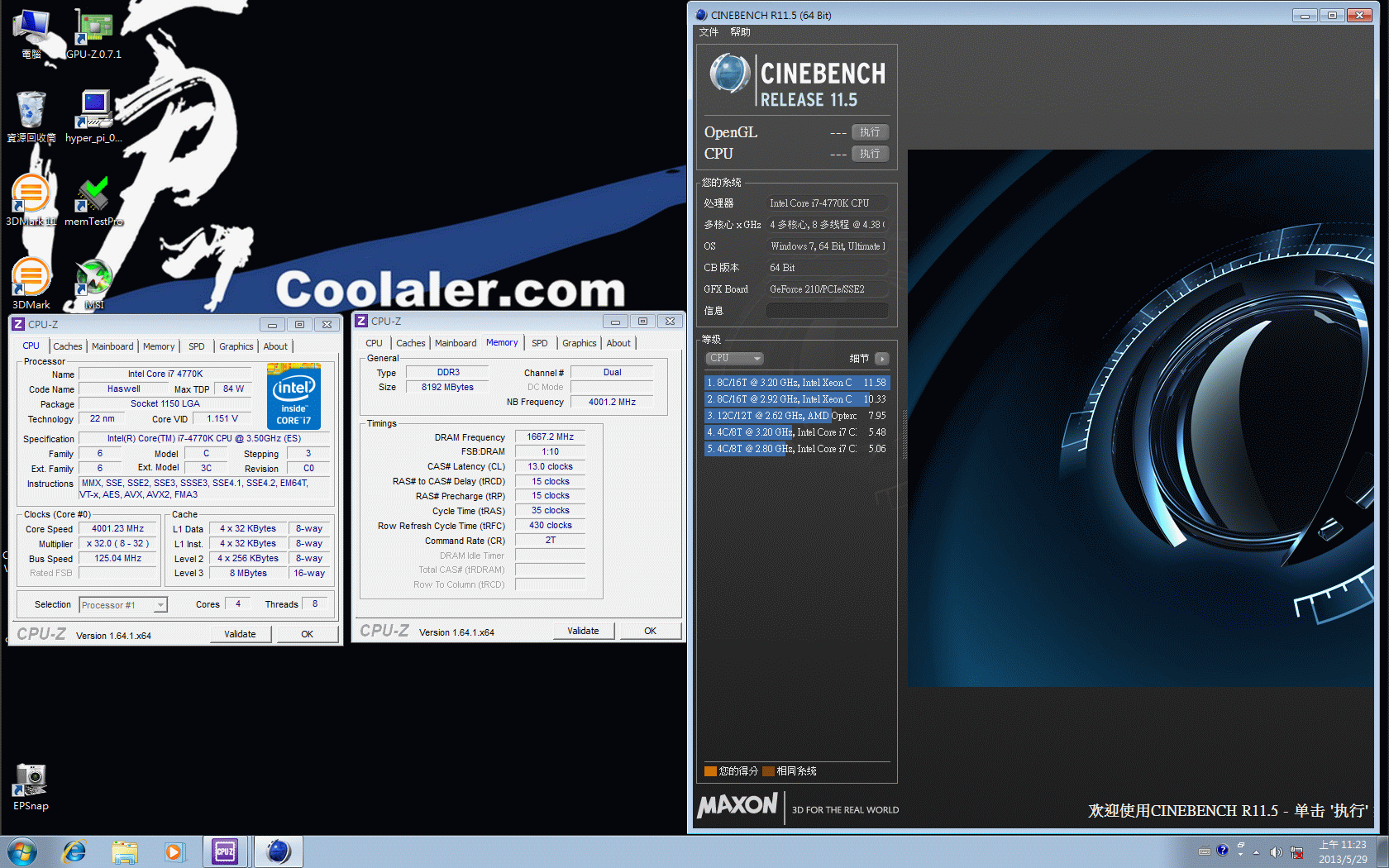1389x868 pixels.
Task: Click OK in the Memory CPU-Z window
Action: pyautogui.click(x=650, y=631)
